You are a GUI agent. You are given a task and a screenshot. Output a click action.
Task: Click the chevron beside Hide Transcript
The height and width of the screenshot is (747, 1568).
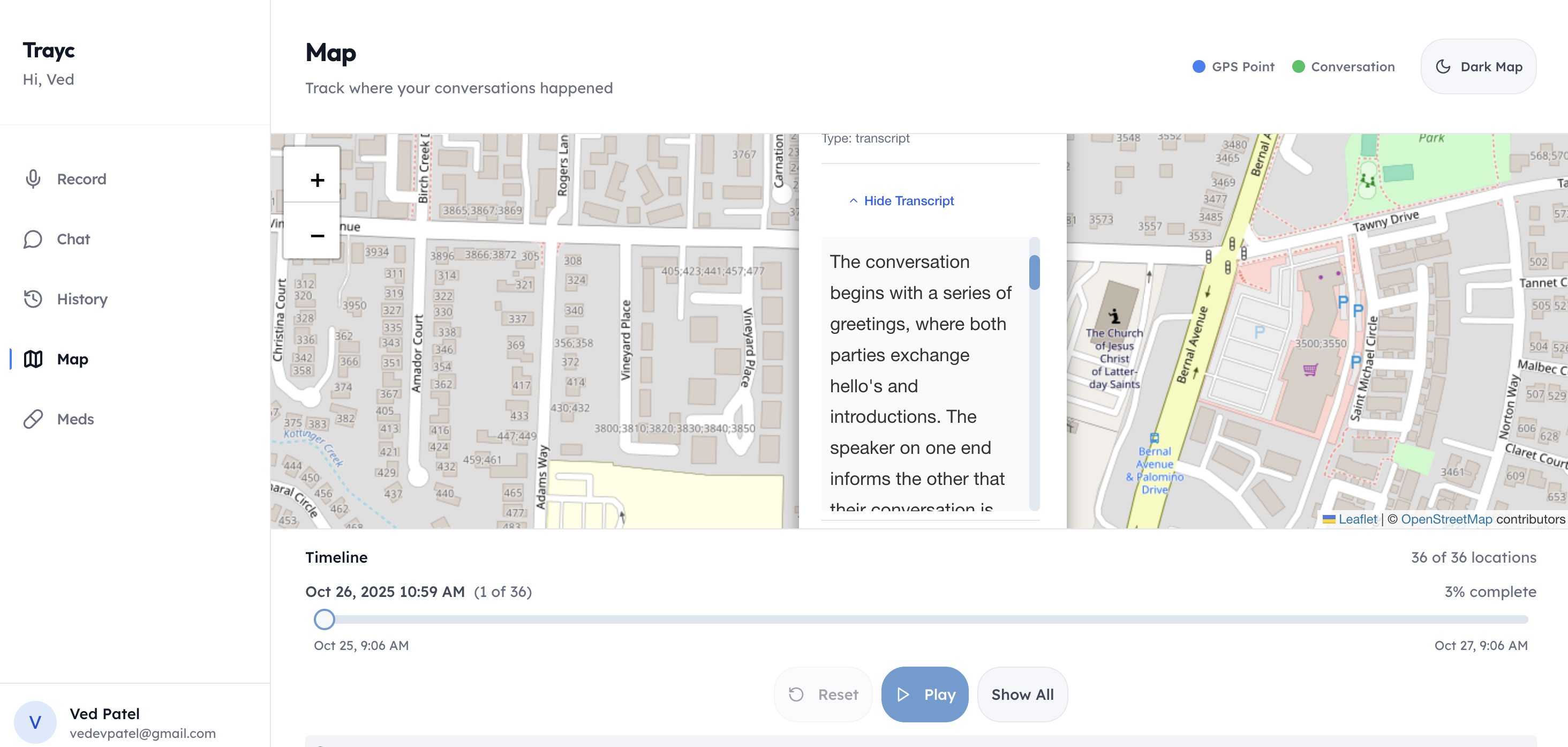[854, 200]
